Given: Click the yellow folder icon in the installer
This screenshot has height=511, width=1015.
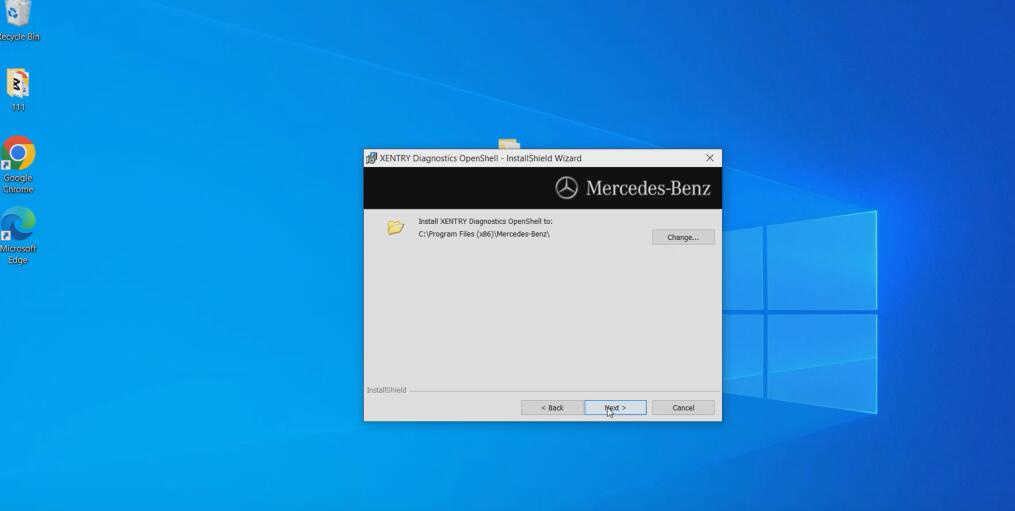Looking at the screenshot, I should click(x=396, y=227).
